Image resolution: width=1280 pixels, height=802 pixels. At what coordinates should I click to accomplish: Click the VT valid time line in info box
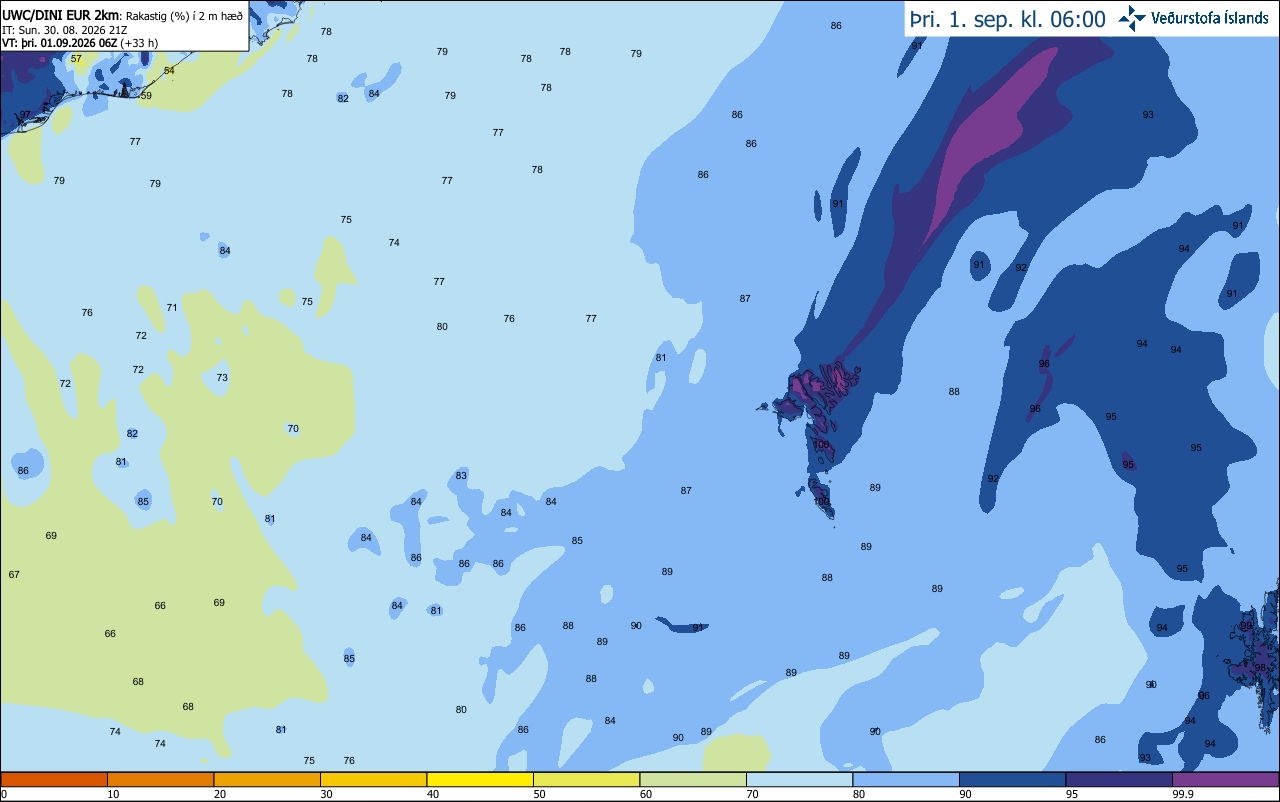79,43
